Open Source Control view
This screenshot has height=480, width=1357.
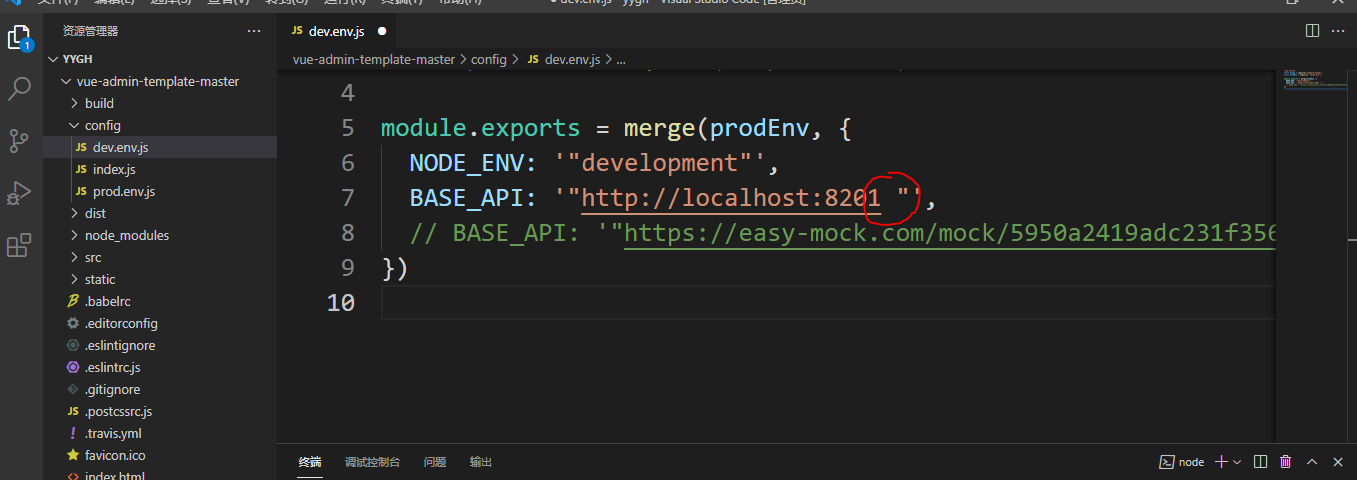pos(19,141)
